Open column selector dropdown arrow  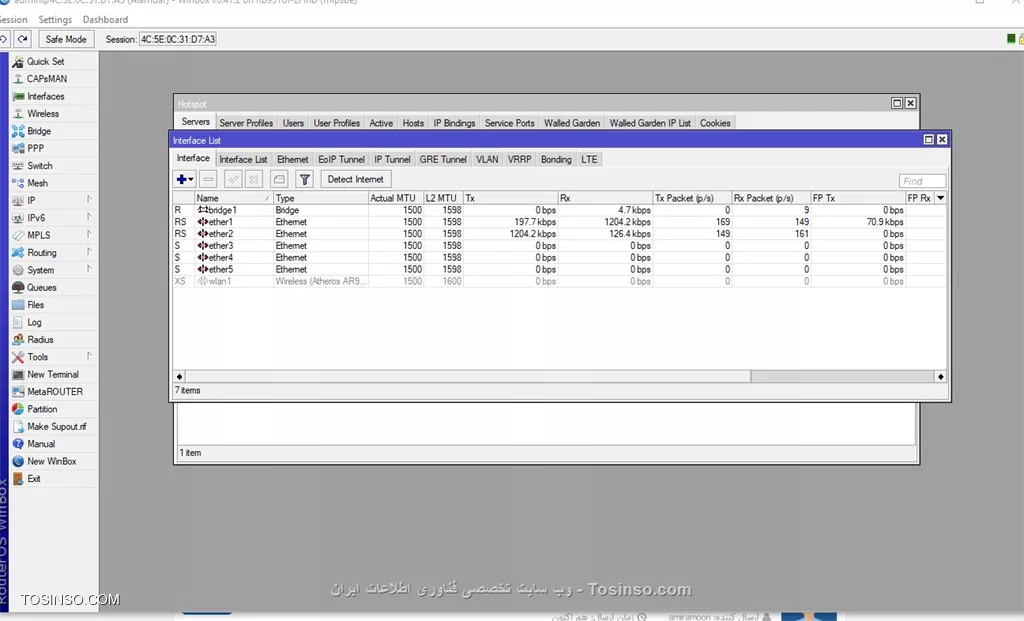(x=940, y=198)
